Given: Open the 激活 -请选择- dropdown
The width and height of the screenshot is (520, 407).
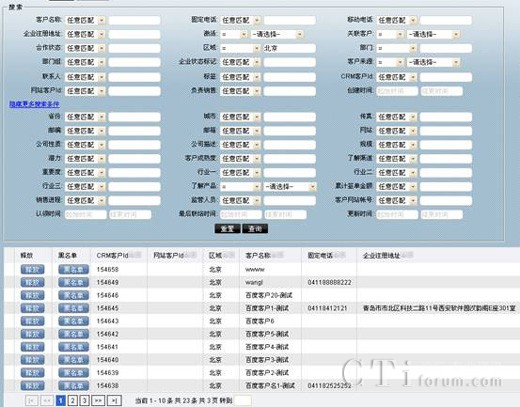Looking at the screenshot, I should (277, 34).
